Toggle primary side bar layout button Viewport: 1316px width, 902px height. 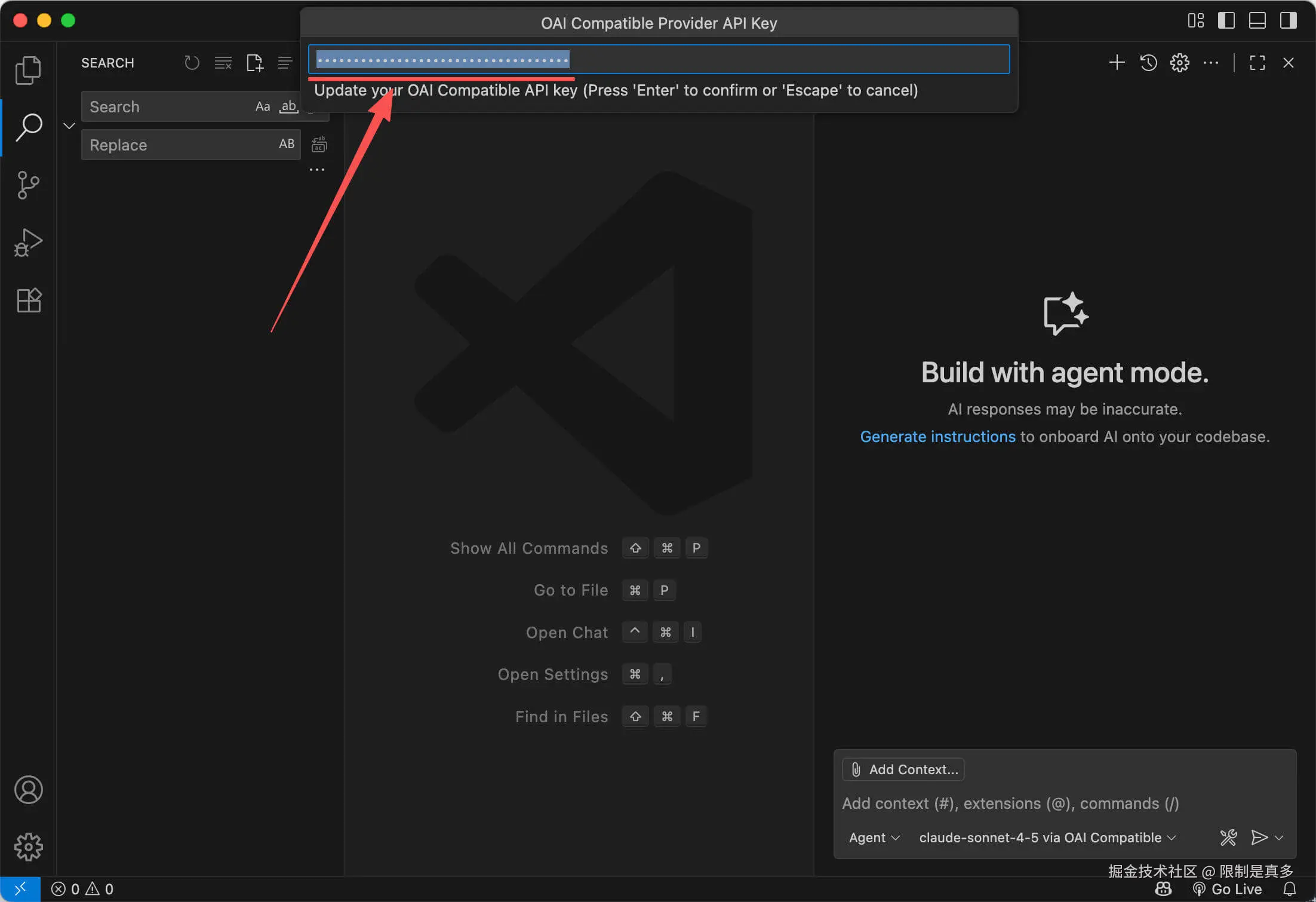tap(1226, 20)
